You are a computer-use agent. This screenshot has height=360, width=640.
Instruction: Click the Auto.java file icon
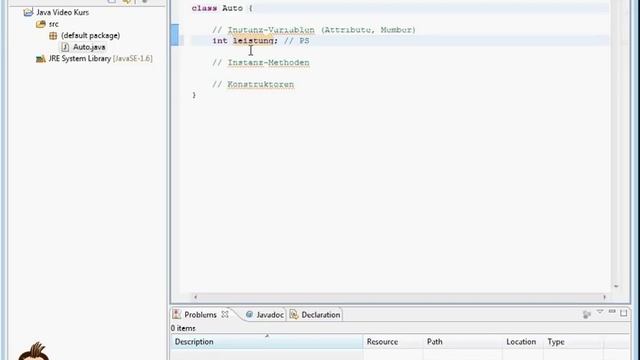[65, 47]
